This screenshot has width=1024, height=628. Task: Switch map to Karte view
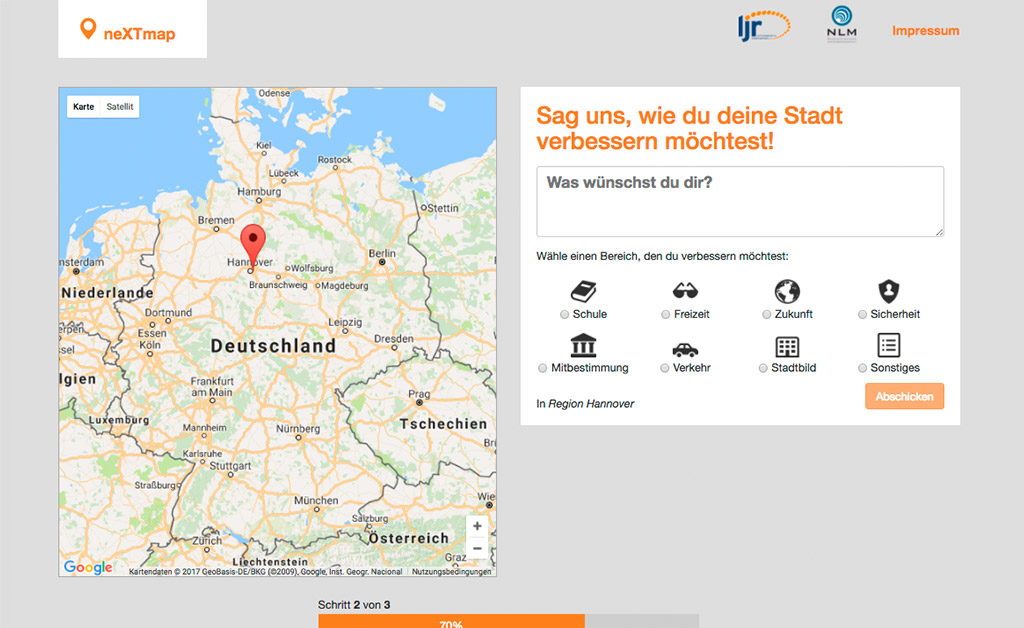(x=84, y=106)
